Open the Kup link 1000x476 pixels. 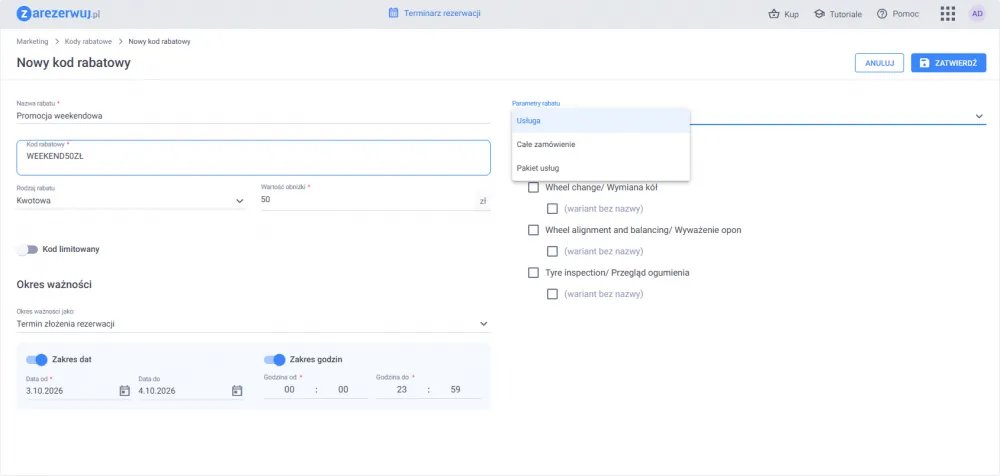pyautogui.click(x=784, y=14)
